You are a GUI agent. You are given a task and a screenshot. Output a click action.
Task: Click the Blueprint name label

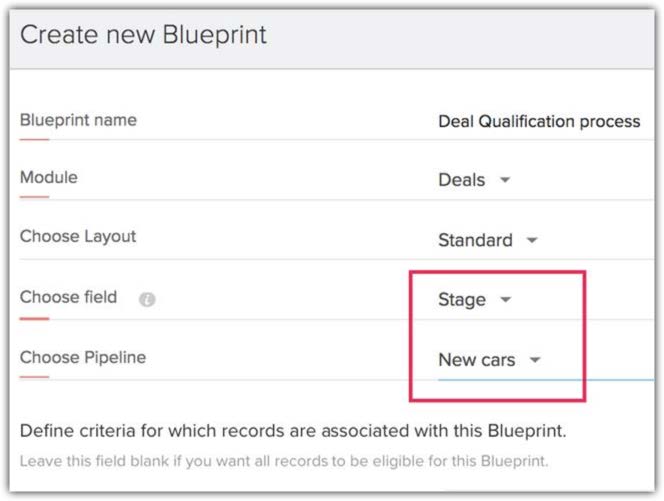[78, 120]
